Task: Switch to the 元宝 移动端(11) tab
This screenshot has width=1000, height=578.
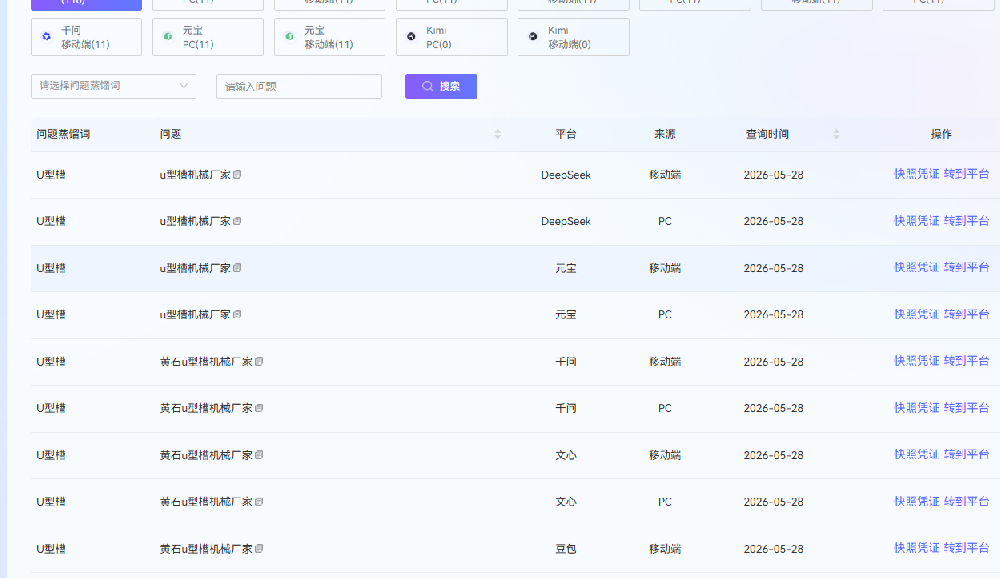Action: click(x=330, y=37)
